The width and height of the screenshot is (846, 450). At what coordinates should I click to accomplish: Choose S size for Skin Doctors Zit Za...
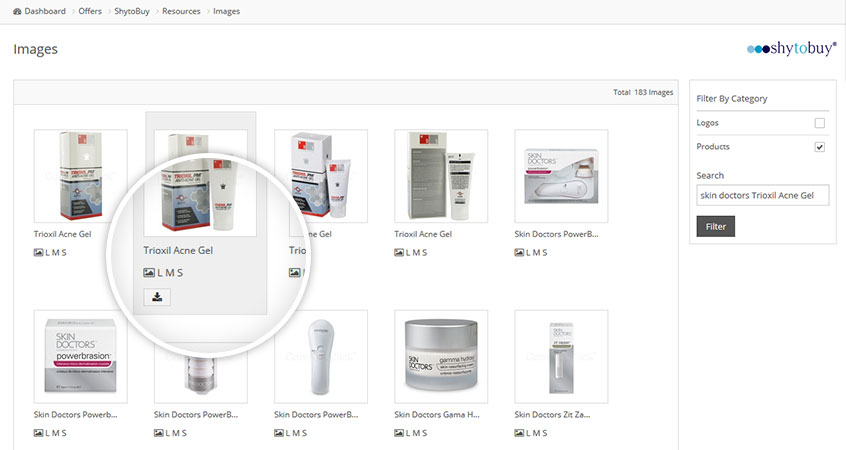click(544, 433)
